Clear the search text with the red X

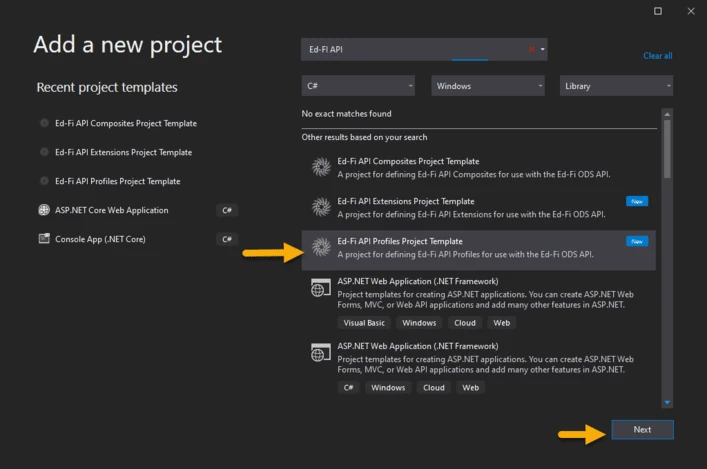(532, 49)
